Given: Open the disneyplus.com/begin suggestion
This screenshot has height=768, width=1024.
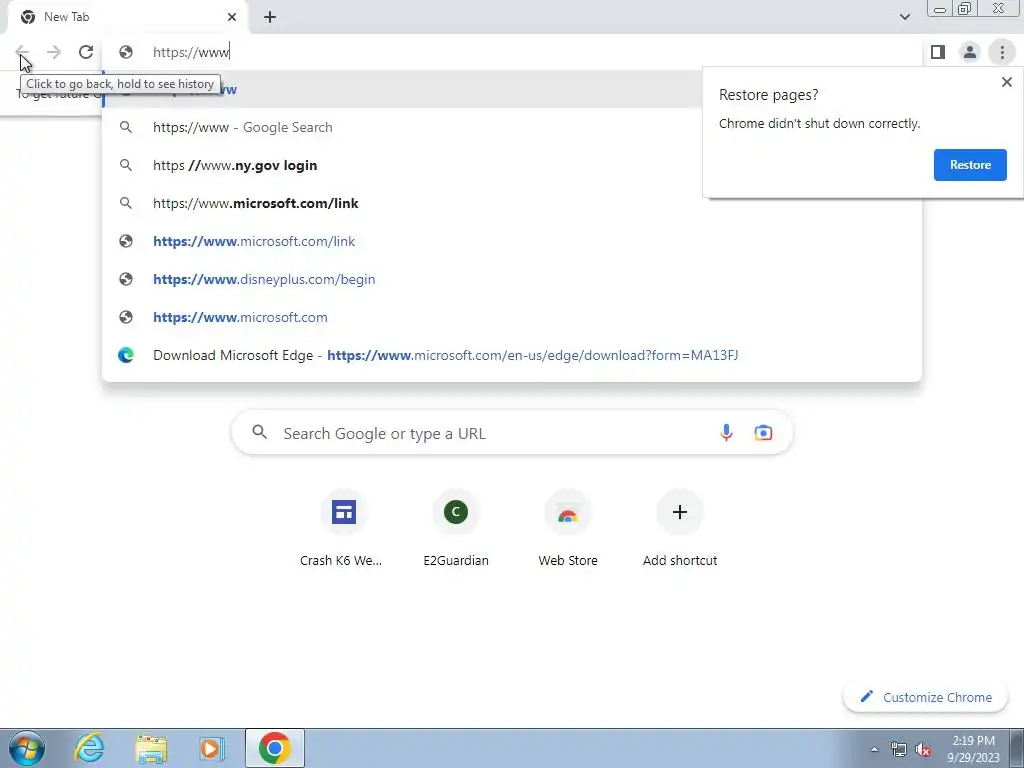Looking at the screenshot, I should point(512,279).
